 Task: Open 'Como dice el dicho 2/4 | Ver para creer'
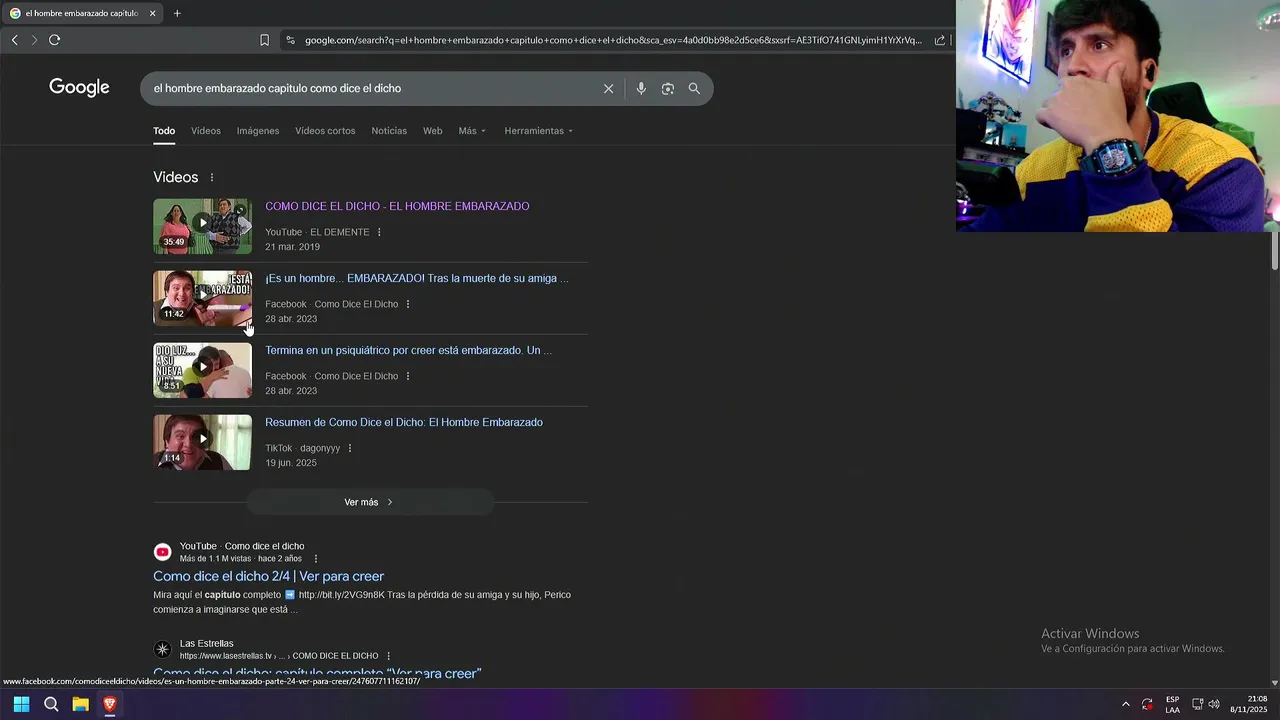click(268, 576)
